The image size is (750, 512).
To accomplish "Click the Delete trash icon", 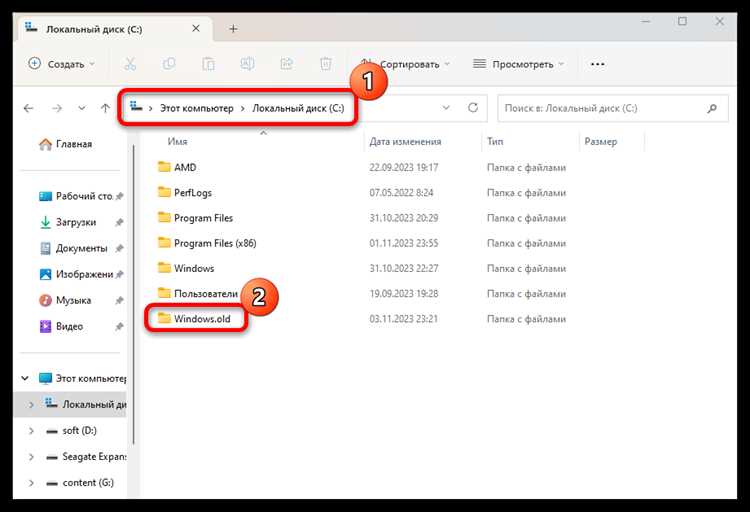I will (326, 64).
